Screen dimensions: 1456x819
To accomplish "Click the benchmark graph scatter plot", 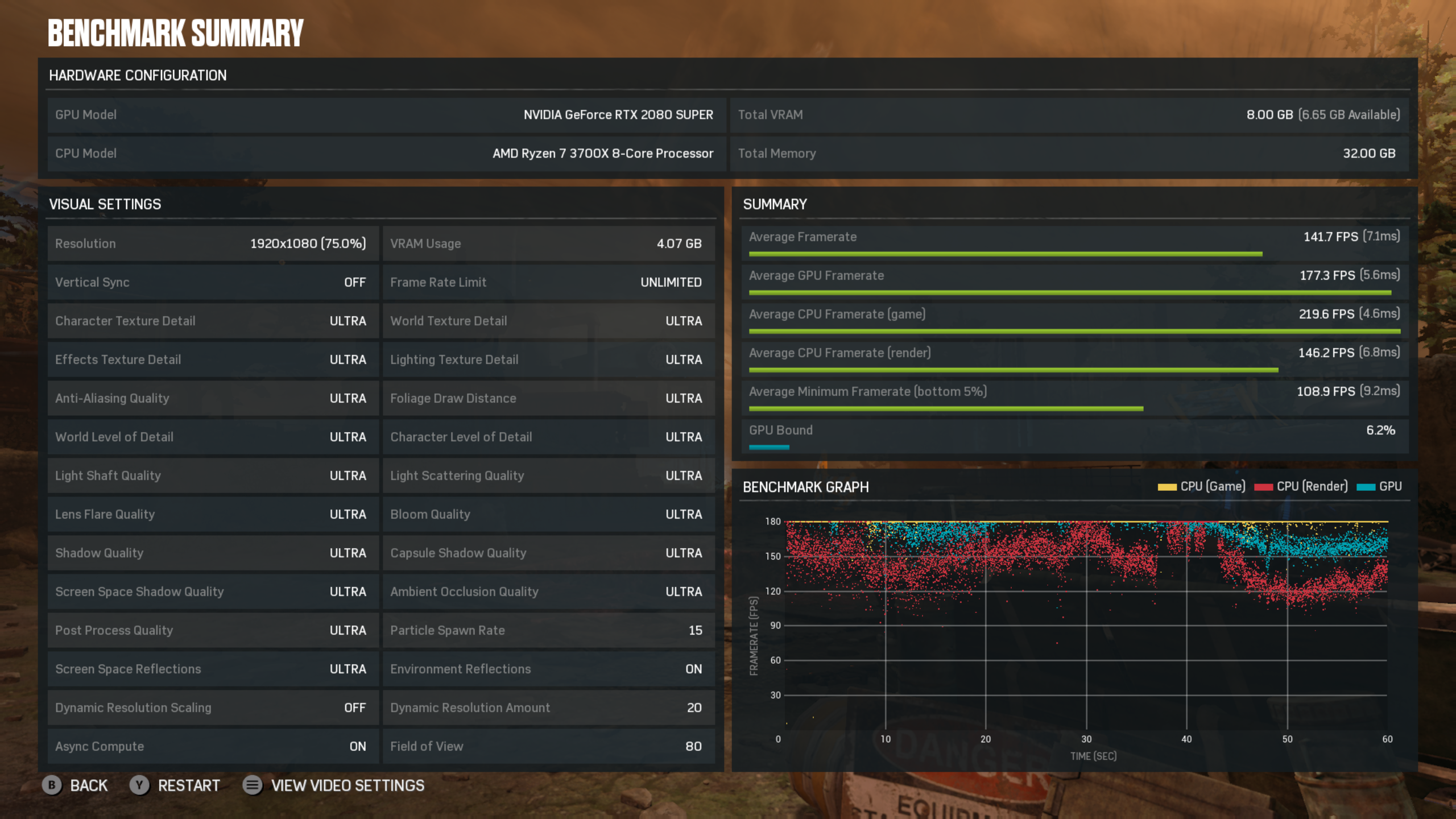I will [x=1086, y=626].
